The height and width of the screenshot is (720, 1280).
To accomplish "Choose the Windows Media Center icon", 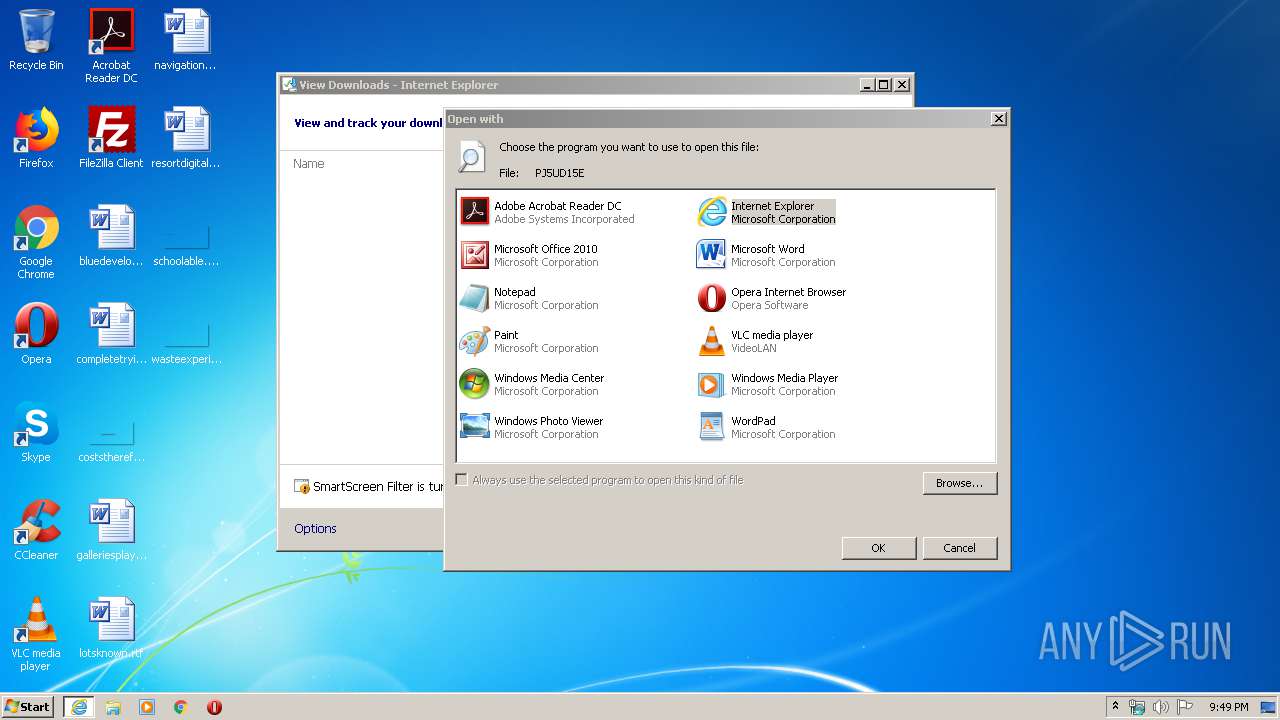I will (x=474, y=384).
